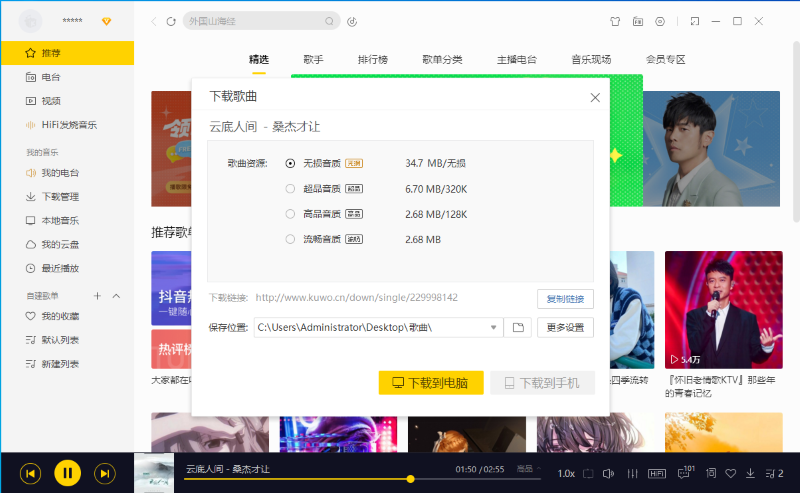The height and width of the screenshot is (493, 800).
Task: Close the 下载歌曲 dialog
Action: click(595, 97)
